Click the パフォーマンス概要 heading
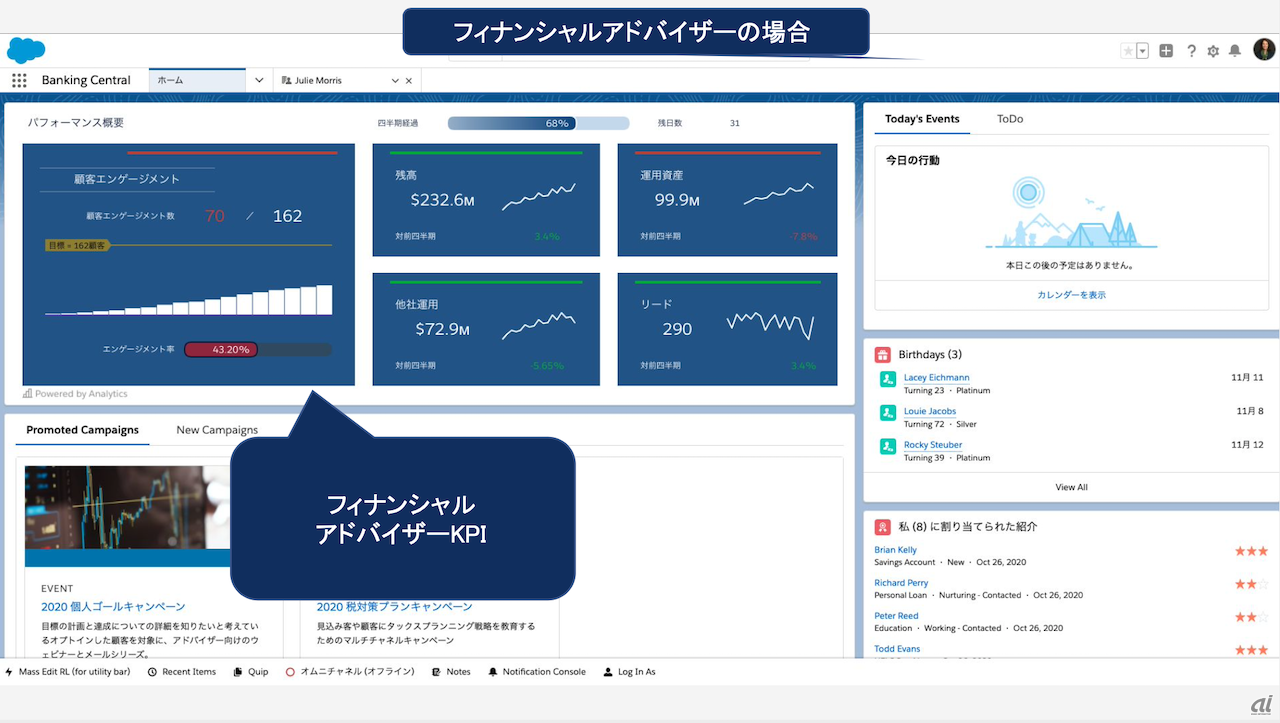1280x723 pixels. click(75, 123)
